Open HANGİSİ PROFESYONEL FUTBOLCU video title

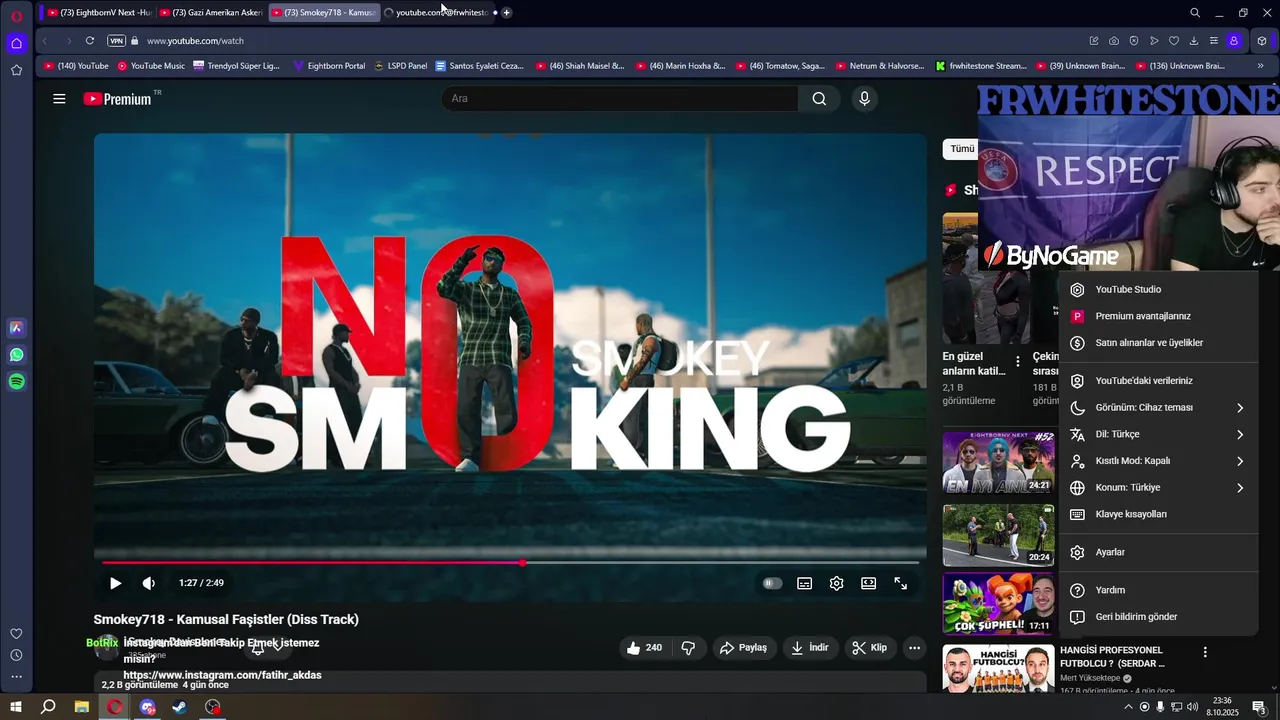tap(1112, 657)
